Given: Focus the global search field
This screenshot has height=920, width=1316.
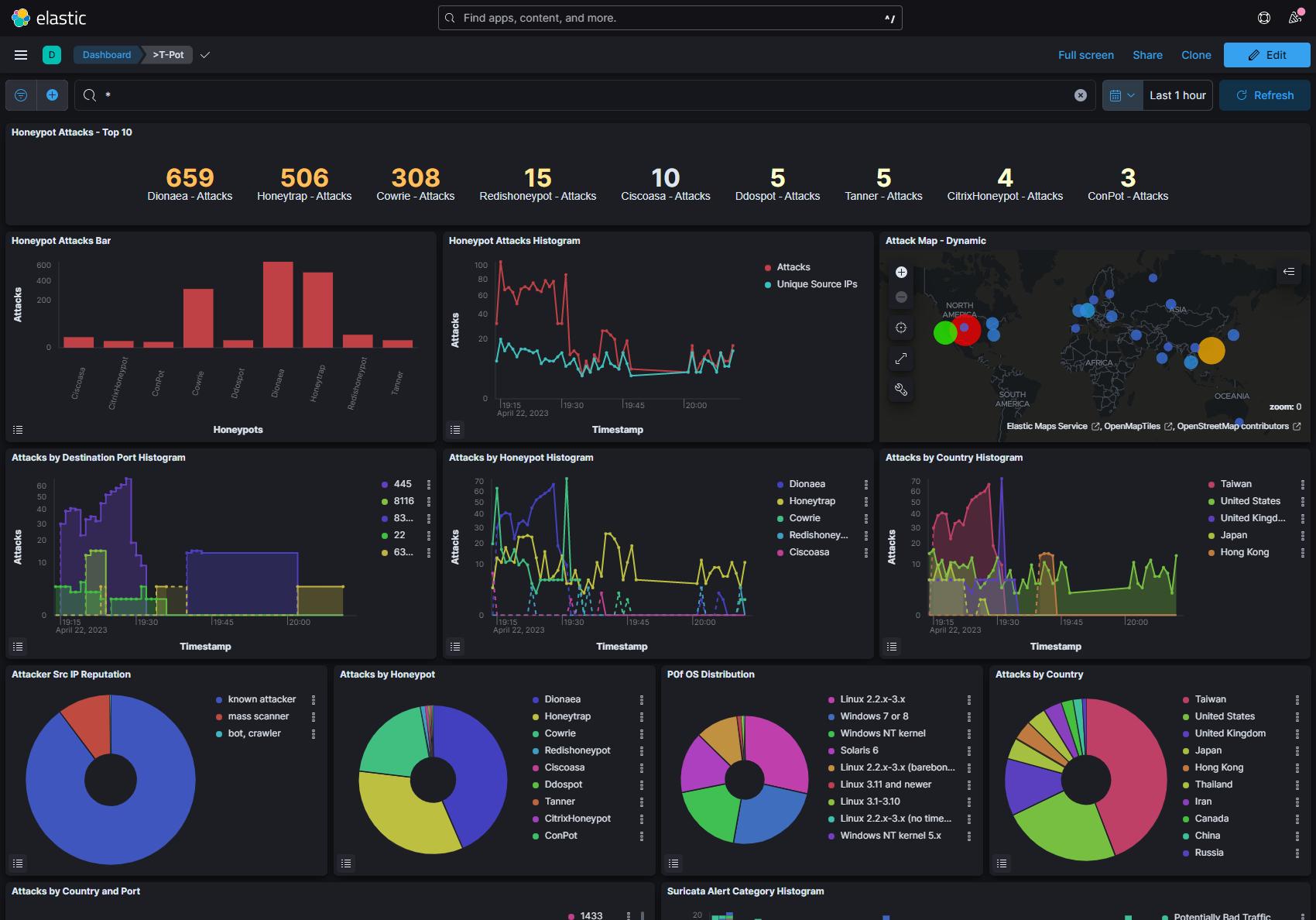Looking at the screenshot, I should tap(670, 18).
